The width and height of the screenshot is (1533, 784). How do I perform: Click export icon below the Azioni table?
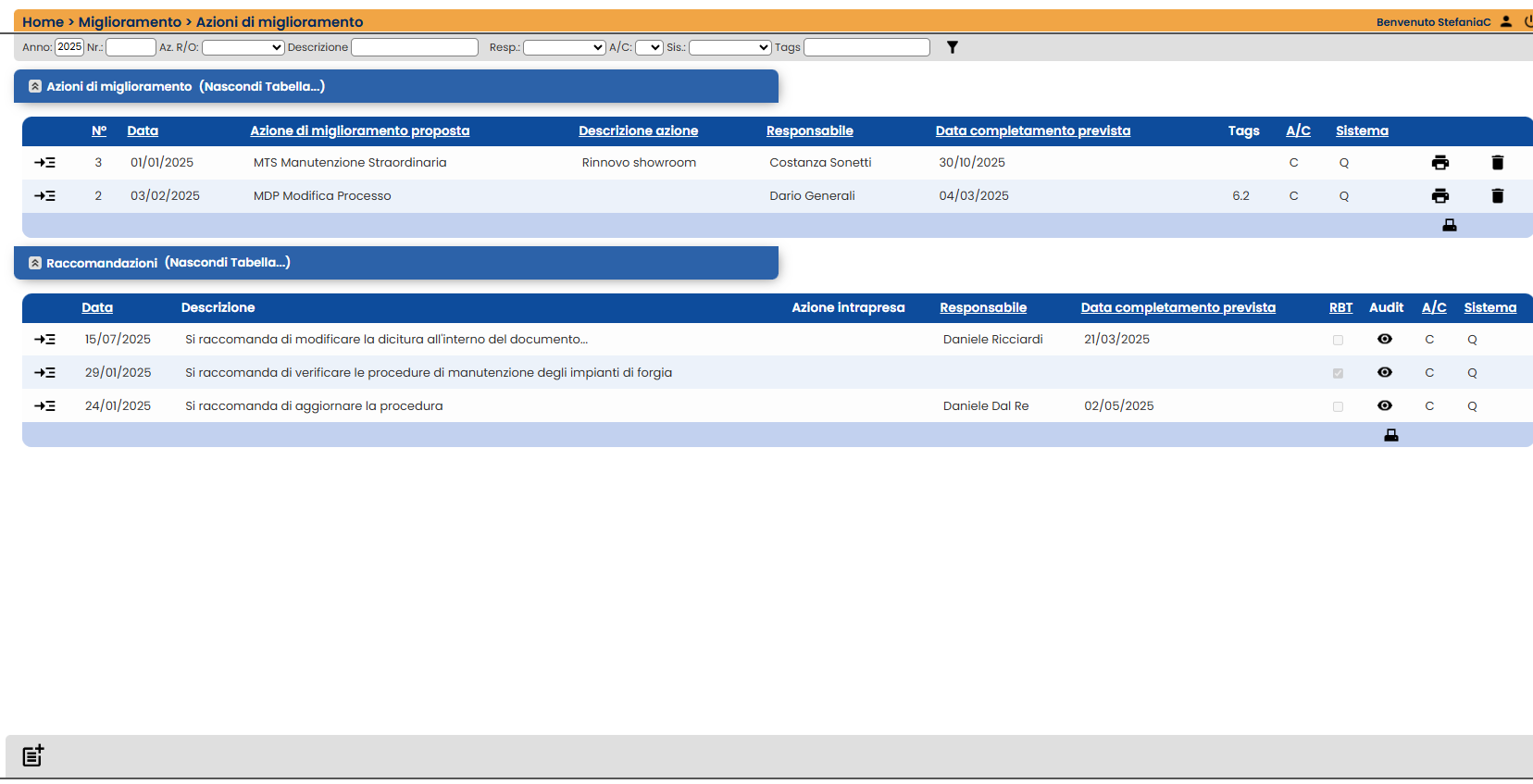[1450, 225]
